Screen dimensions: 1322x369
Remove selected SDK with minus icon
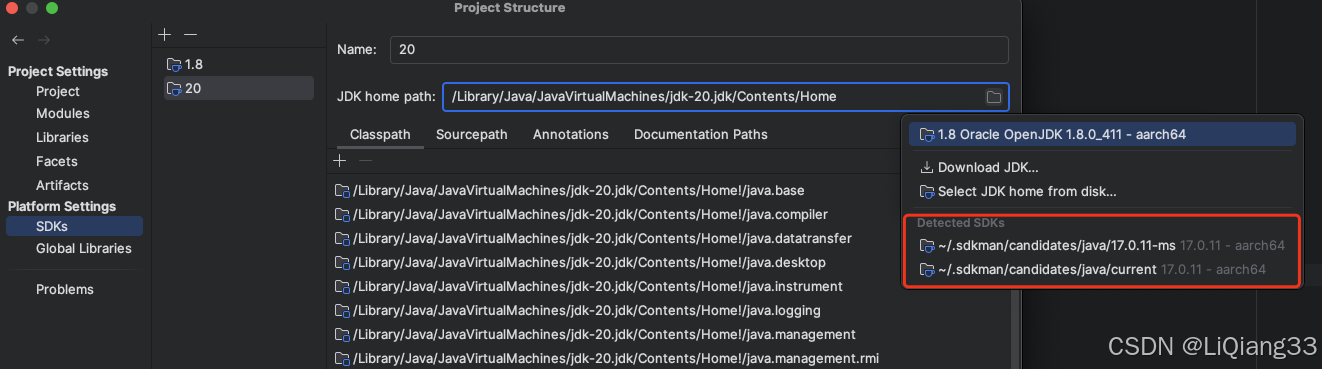(x=190, y=34)
